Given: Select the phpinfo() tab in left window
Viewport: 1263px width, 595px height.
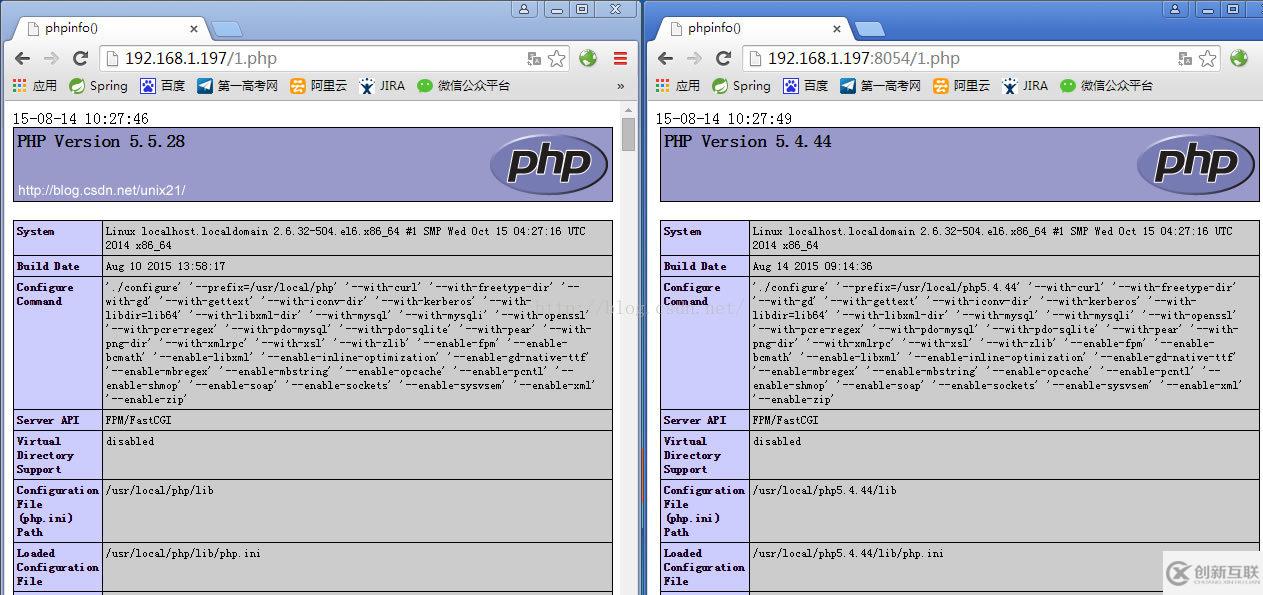Looking at the screenshot, I should click(x=108, y=28).
